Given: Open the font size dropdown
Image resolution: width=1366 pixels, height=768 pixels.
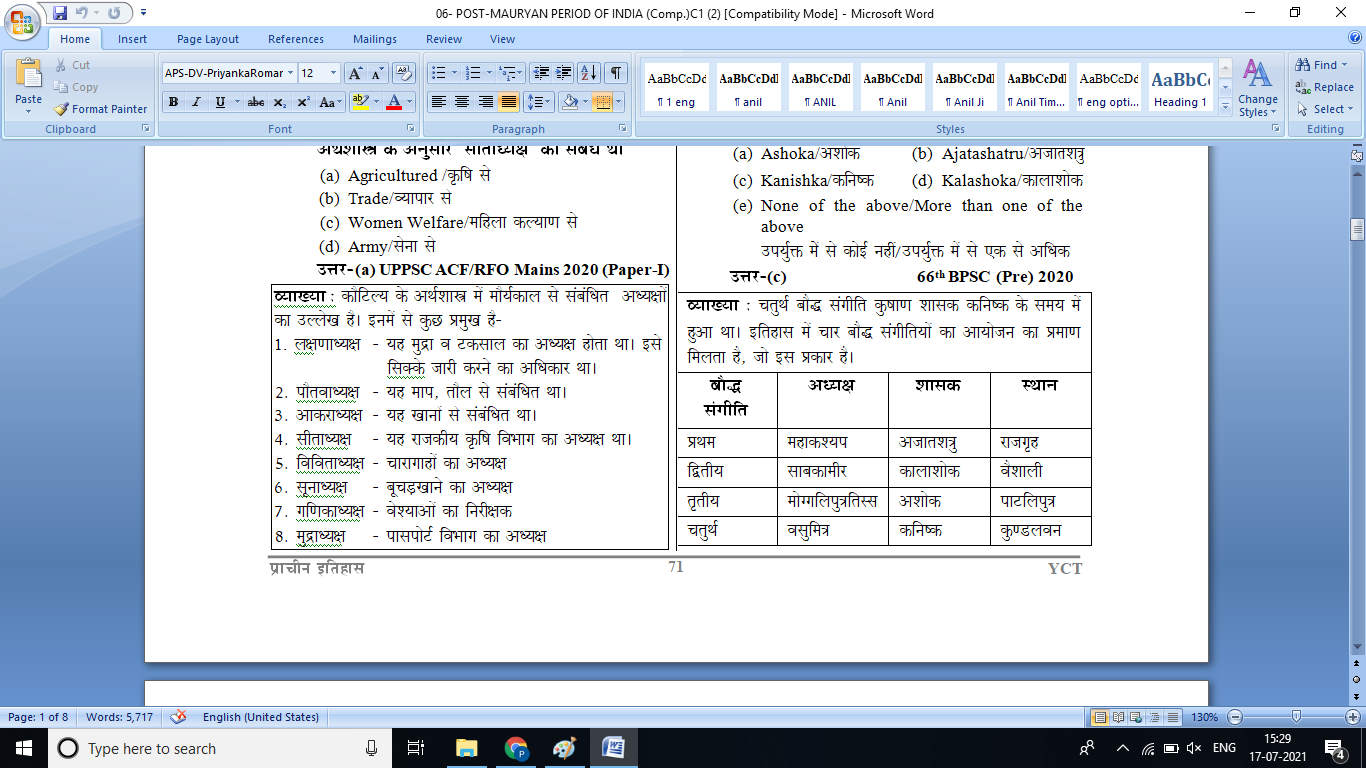Looking at the screenshot, I should 335,73.
